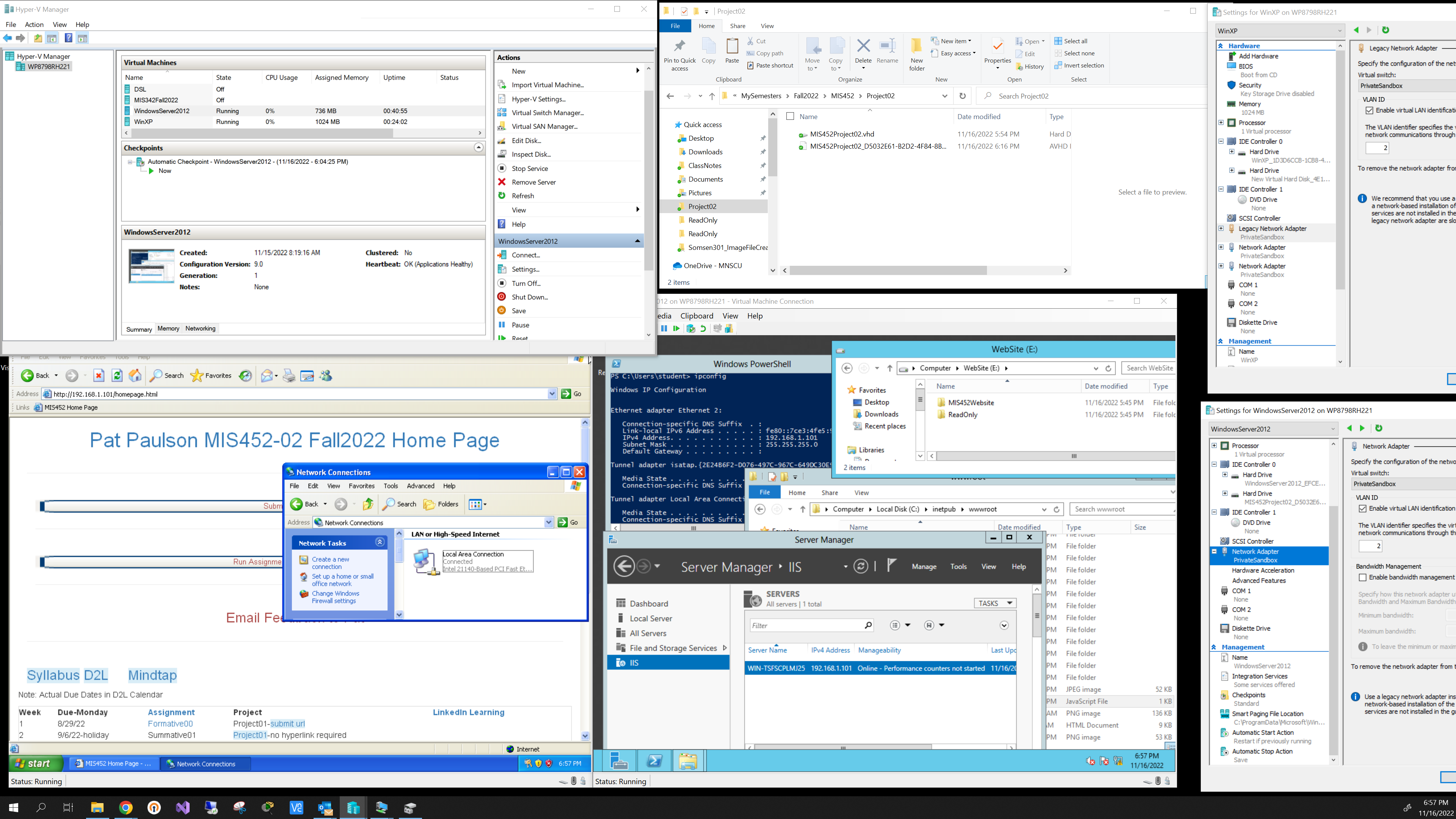This screenshot has height=819, width=1456.
Task: Open Virtual Switch Manager in Actions pane
Action: click(547, 113)
